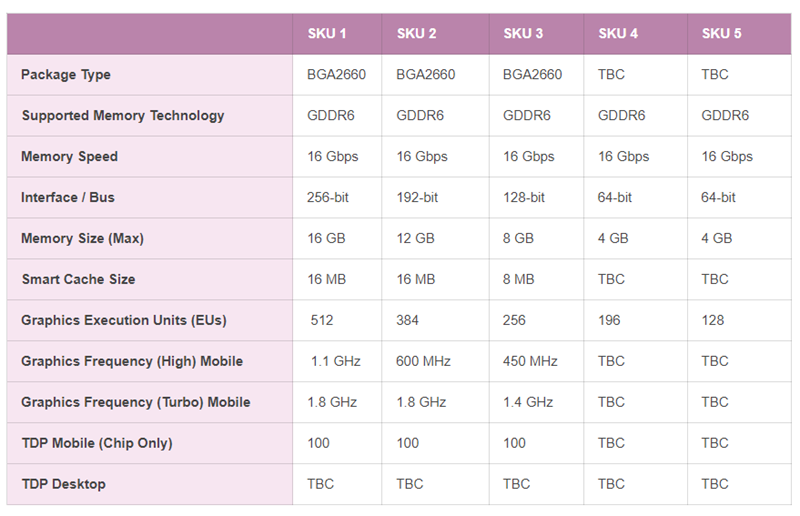The height and width of the screenshot is (516, 800).
Task: Click the 12 GB memory size cell
Action: pyautogui.click(x=415, y=238)
